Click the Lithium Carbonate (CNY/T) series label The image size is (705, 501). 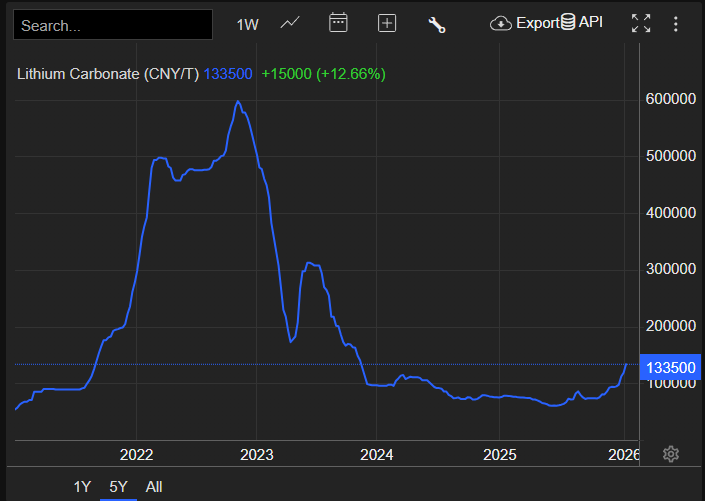(108, 74)
